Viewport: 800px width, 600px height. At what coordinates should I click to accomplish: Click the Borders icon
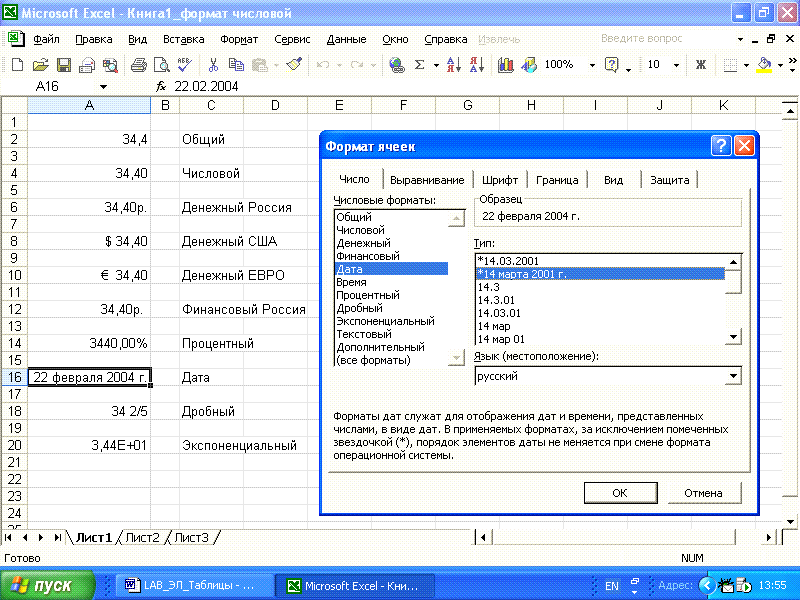[730, 65]
